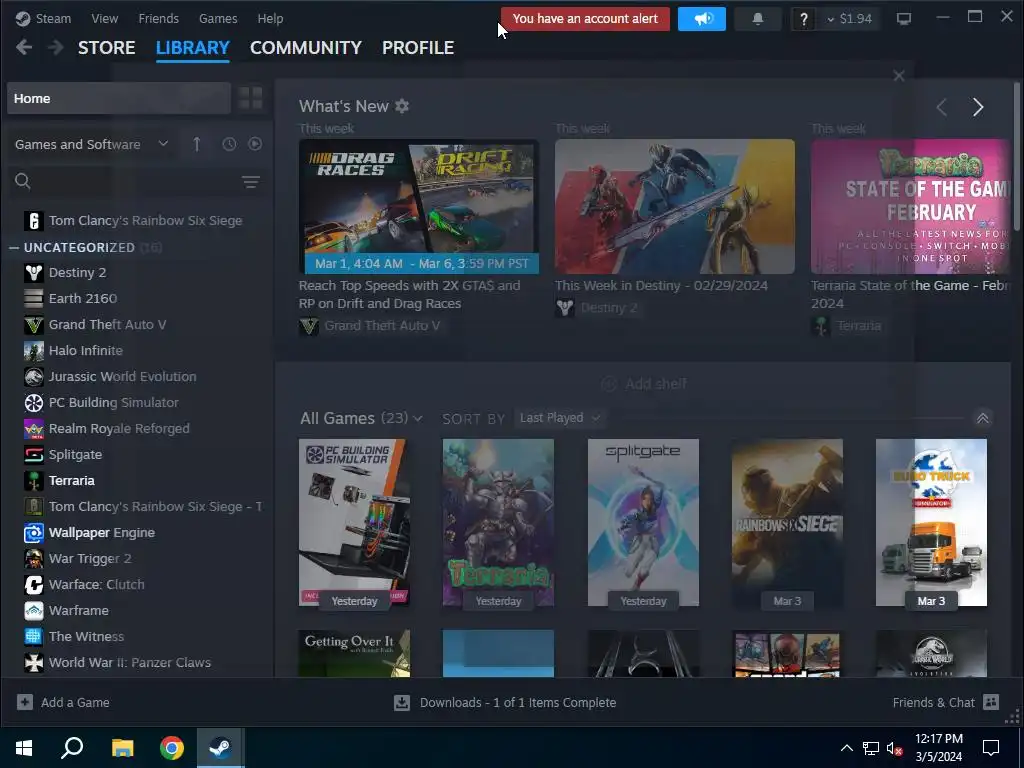
Task: Switch library to grid collections view
Action: [x=250, y=99]
